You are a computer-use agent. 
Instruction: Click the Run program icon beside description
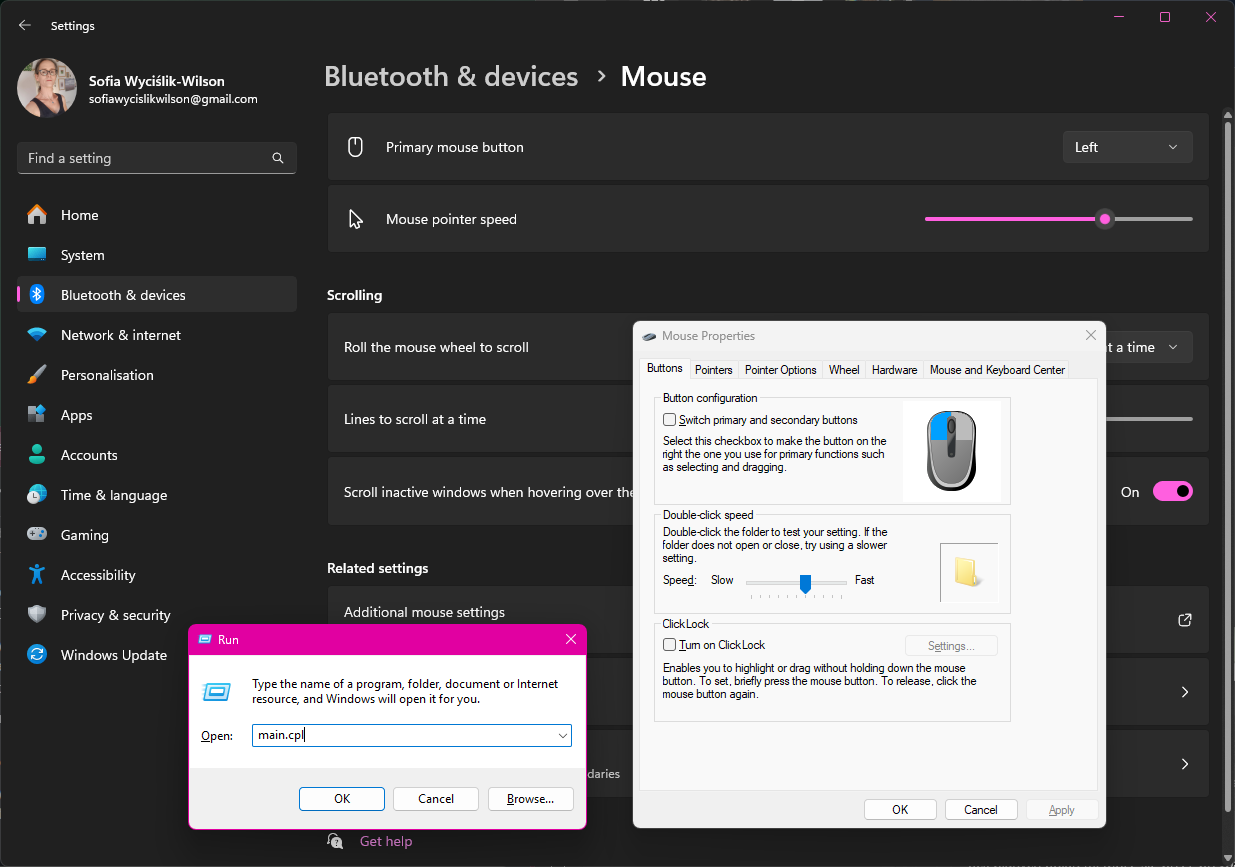point(217,692)
